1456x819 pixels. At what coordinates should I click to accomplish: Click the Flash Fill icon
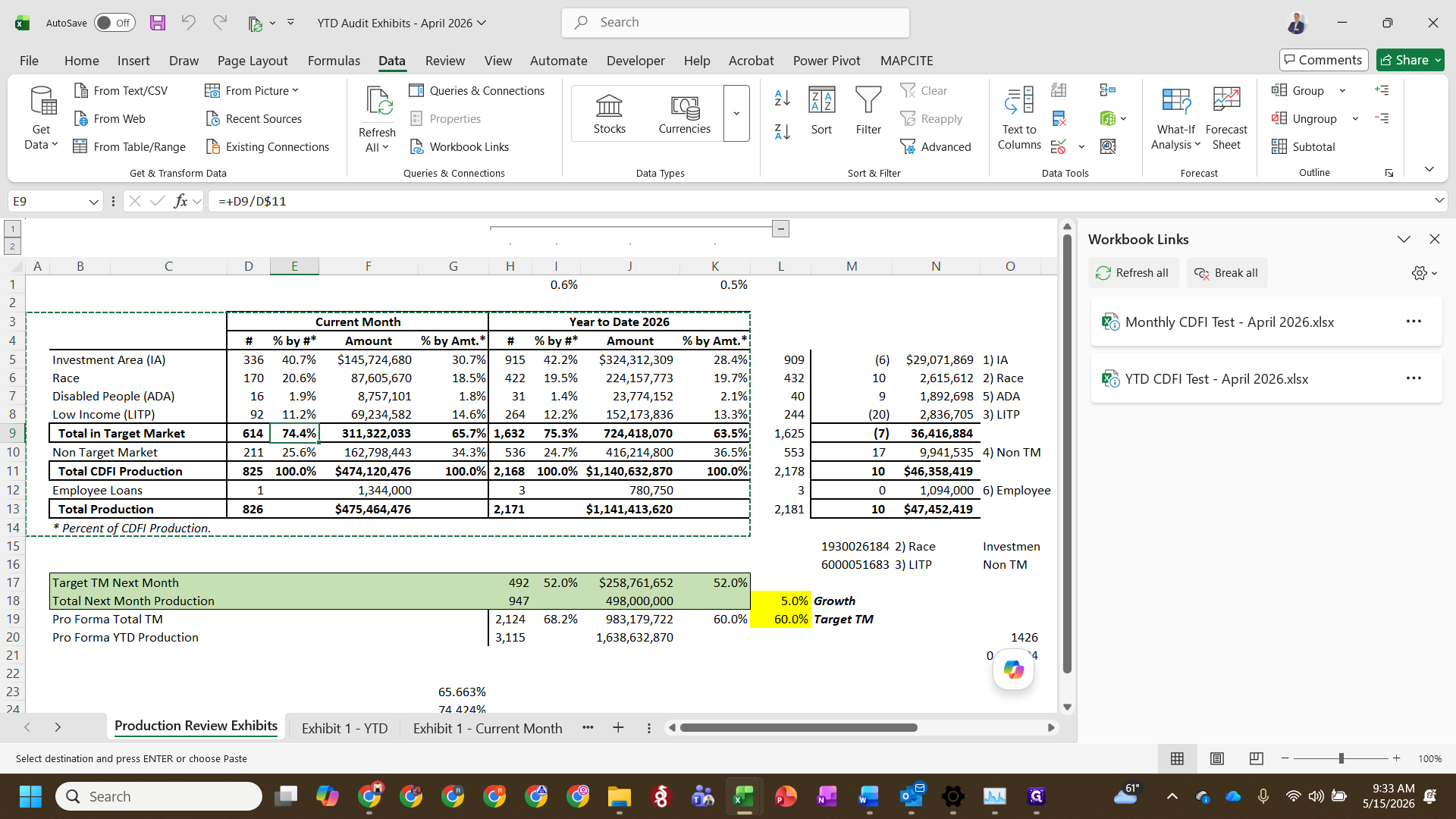1059,90
